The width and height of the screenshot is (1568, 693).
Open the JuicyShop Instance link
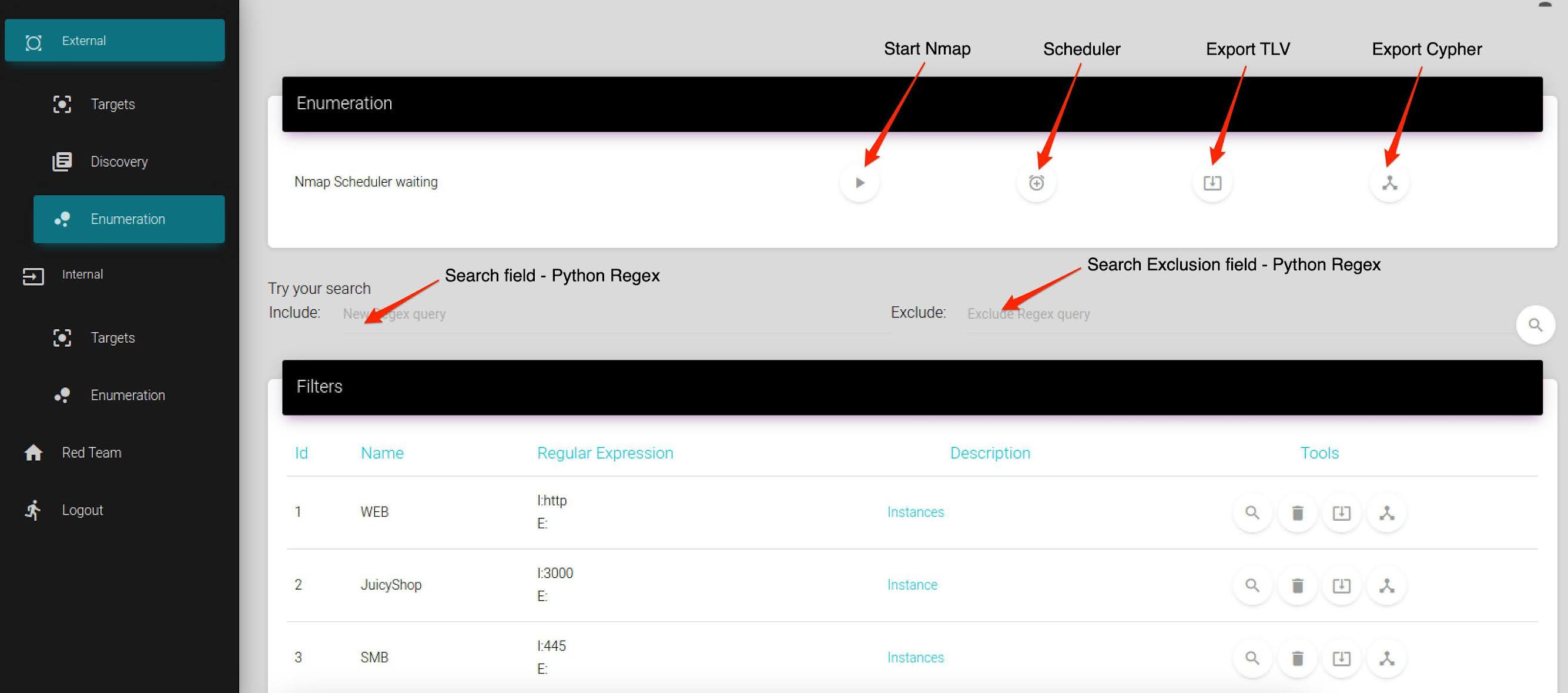click(x=912, y=585)
